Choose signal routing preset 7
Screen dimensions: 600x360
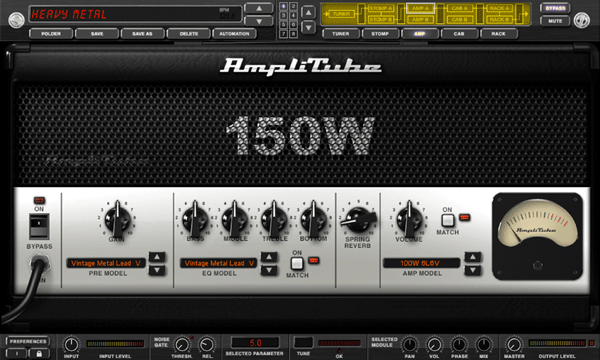click(283, 34)
